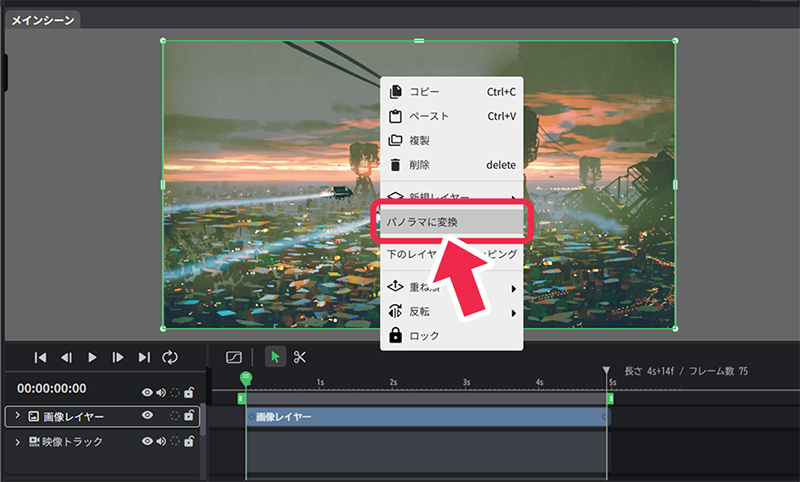
Task: Toggle solo circle on 映像トラック
Action: pos(175,441)
